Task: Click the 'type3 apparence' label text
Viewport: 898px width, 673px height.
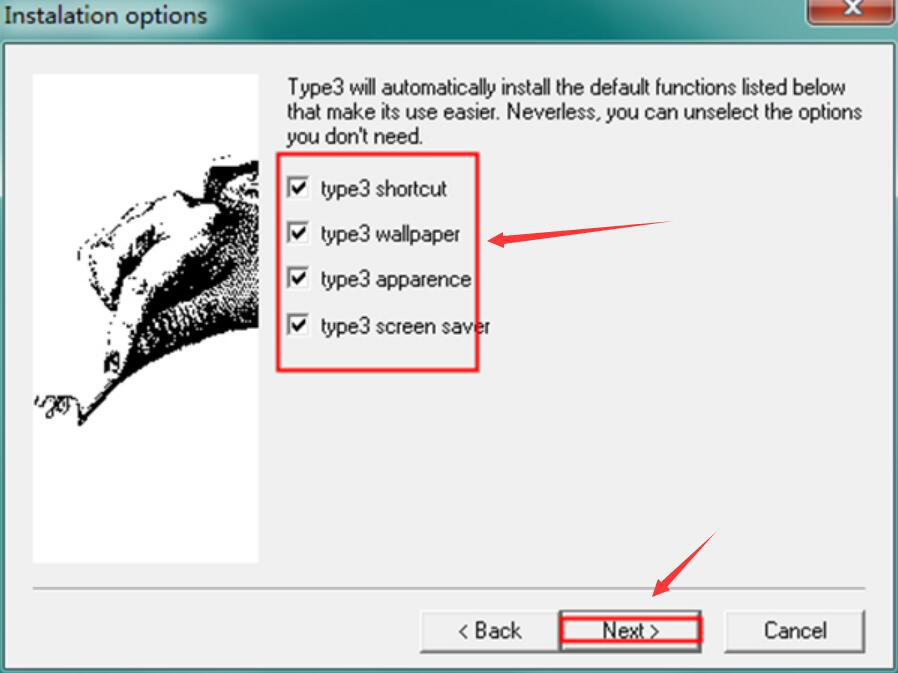Action: pos(396,280)
